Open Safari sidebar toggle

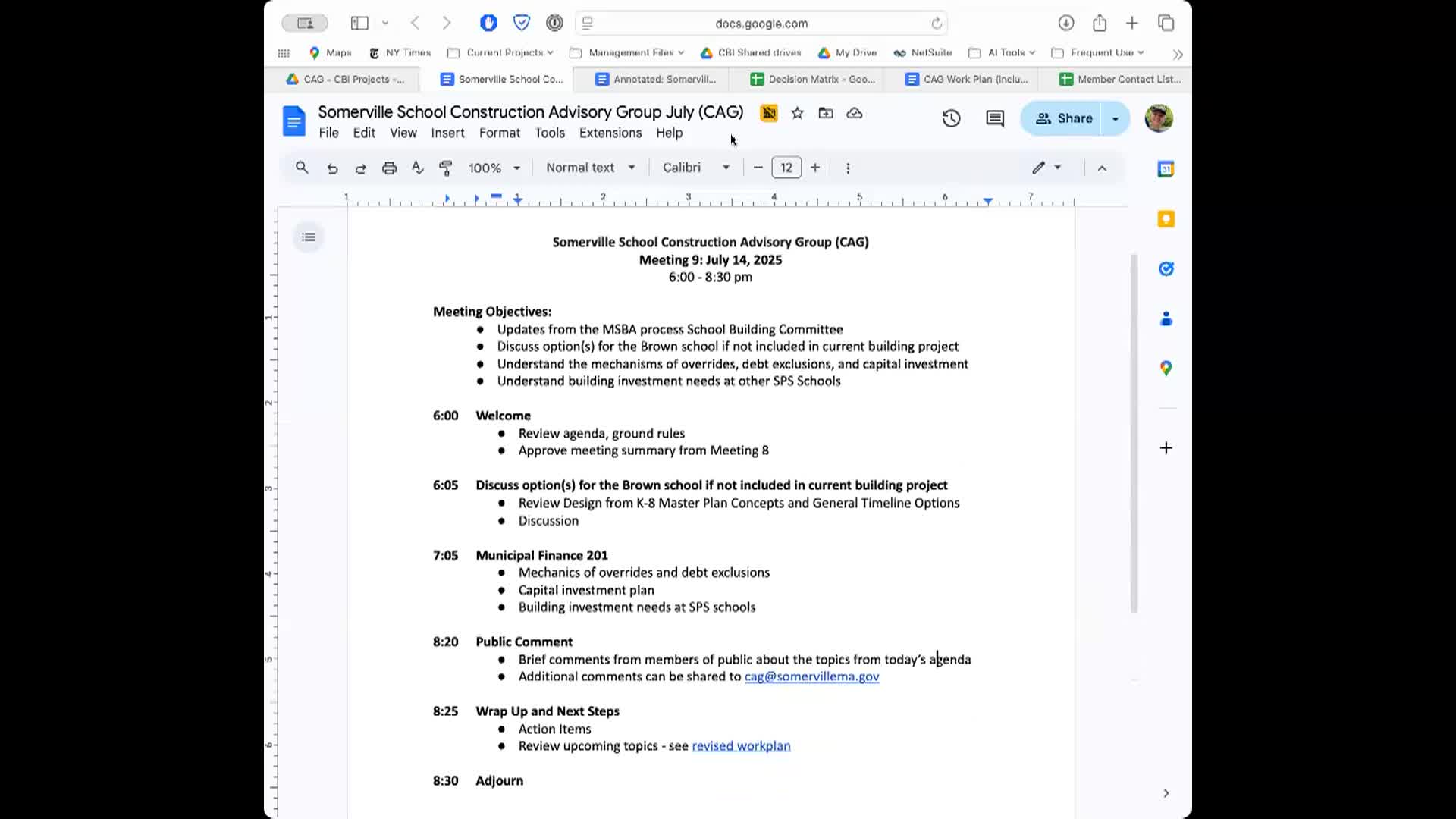tap(359, 24)
